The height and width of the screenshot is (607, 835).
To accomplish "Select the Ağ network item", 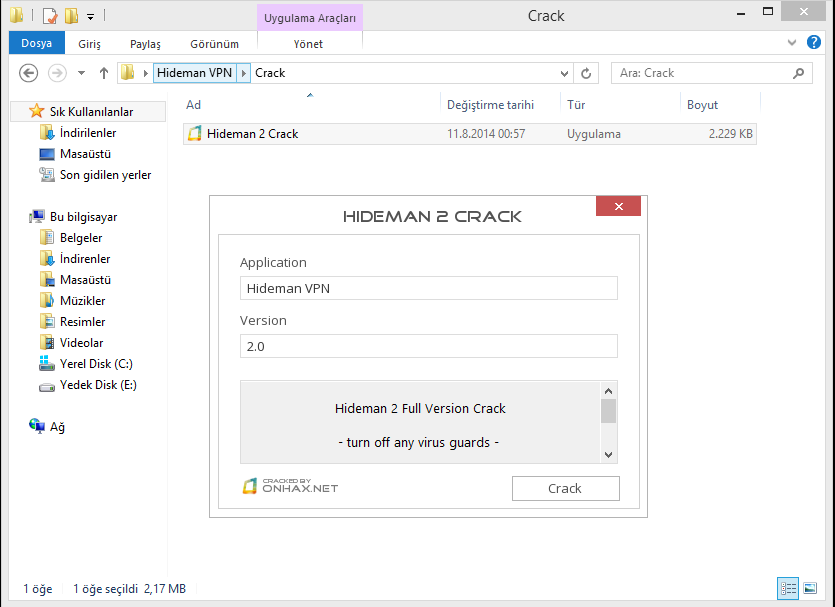I will click(x=57, y=427).
